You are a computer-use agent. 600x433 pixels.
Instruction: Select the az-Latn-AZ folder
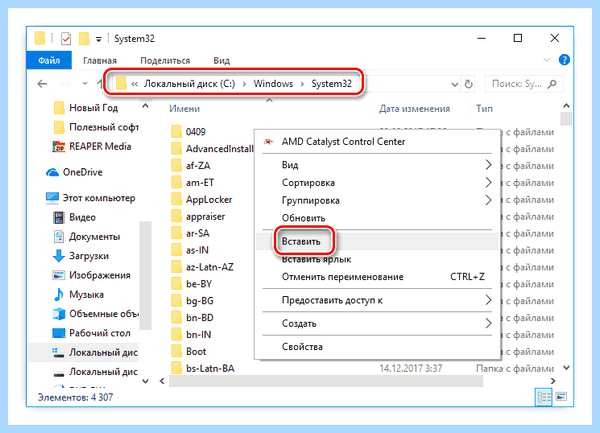(x=202, y=267)
